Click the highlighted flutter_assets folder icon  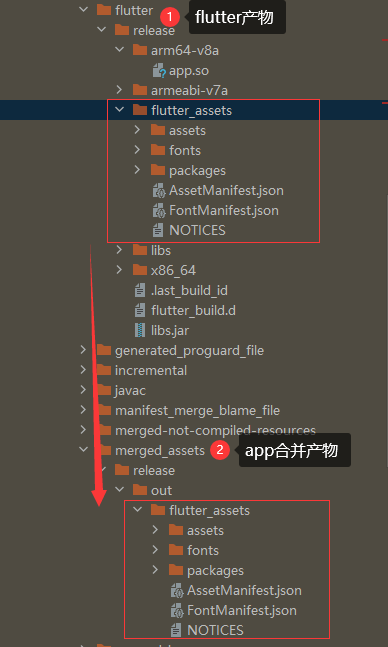click(x=140, y=110)
